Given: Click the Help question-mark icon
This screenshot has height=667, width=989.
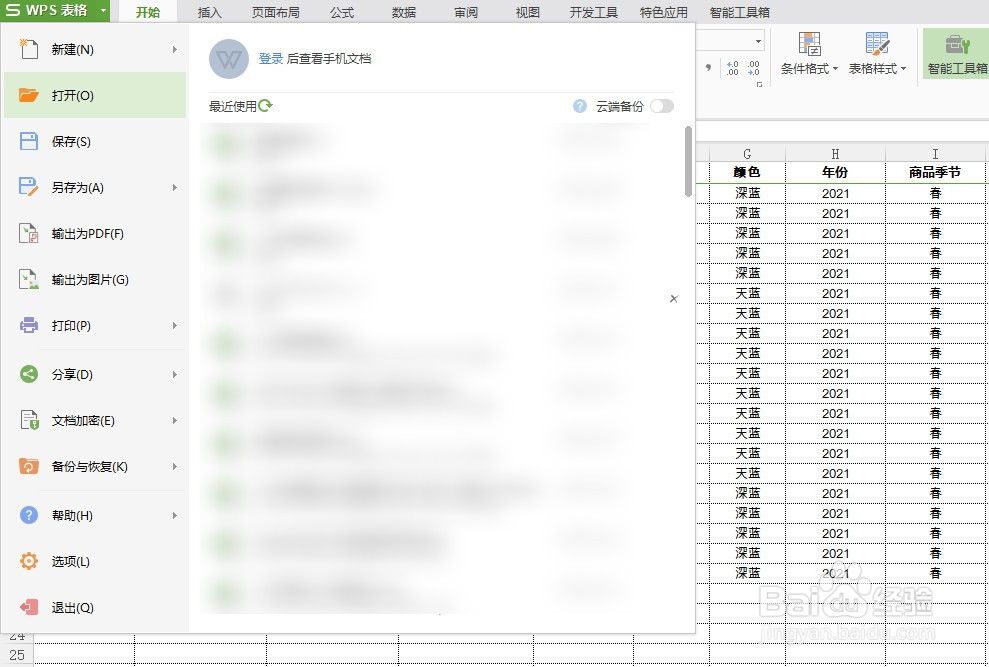Looking at the screenshot, I should pos(29,515).
